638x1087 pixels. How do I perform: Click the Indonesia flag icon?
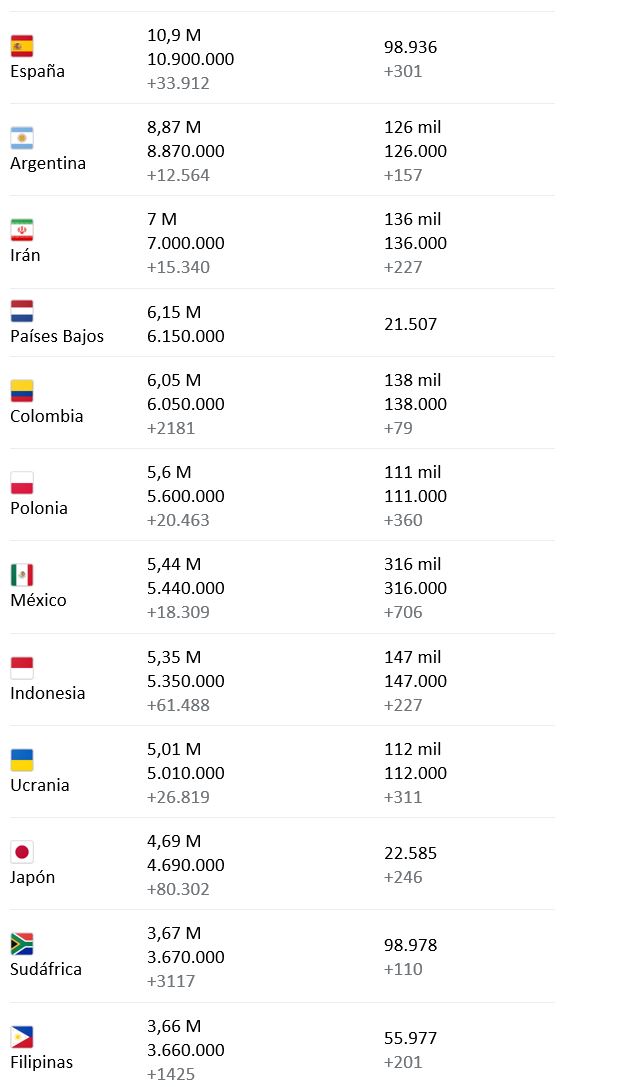tap(22, 668)
